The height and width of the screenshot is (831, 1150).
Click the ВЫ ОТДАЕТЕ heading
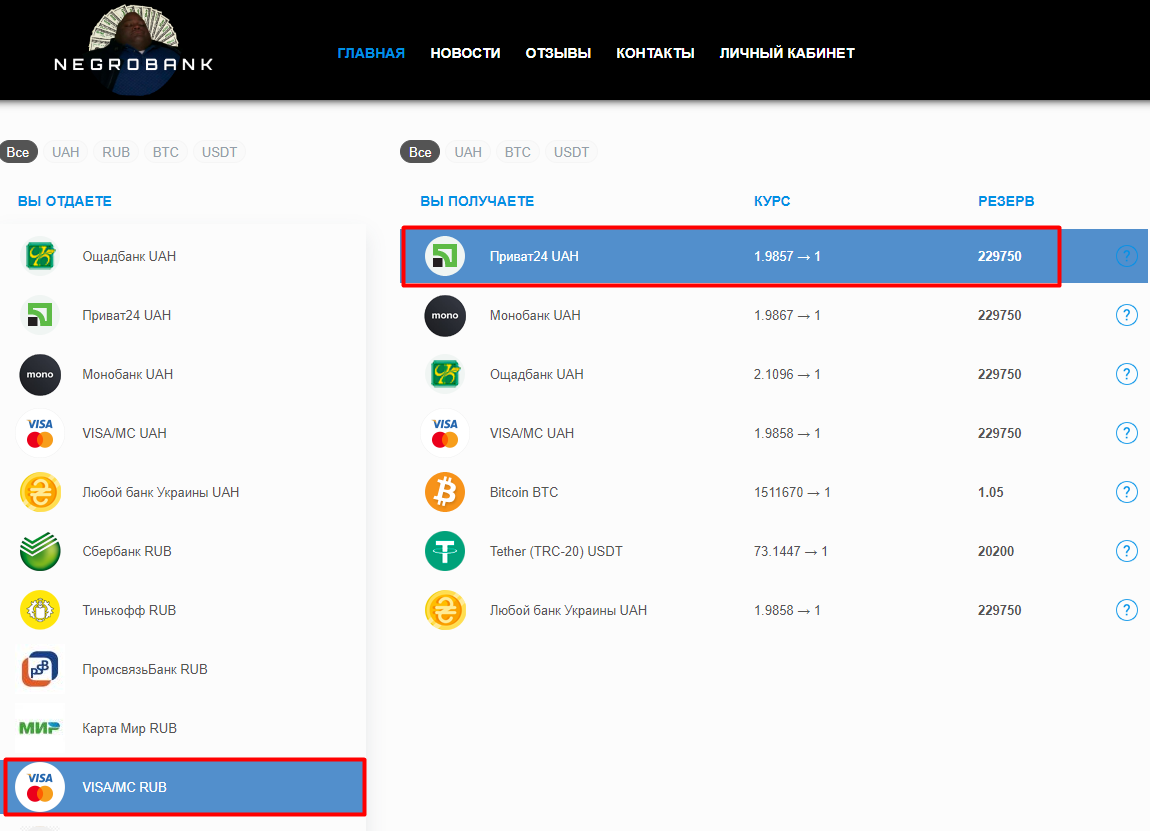pos(65,201)
